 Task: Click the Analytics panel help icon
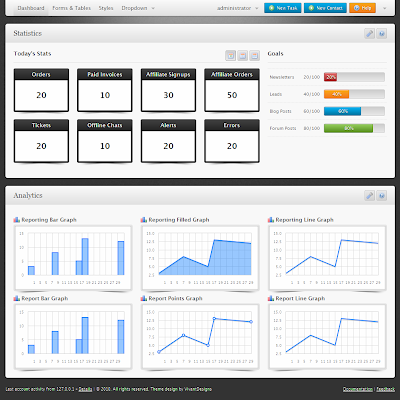pyautogui.click(x=382, y=195)
